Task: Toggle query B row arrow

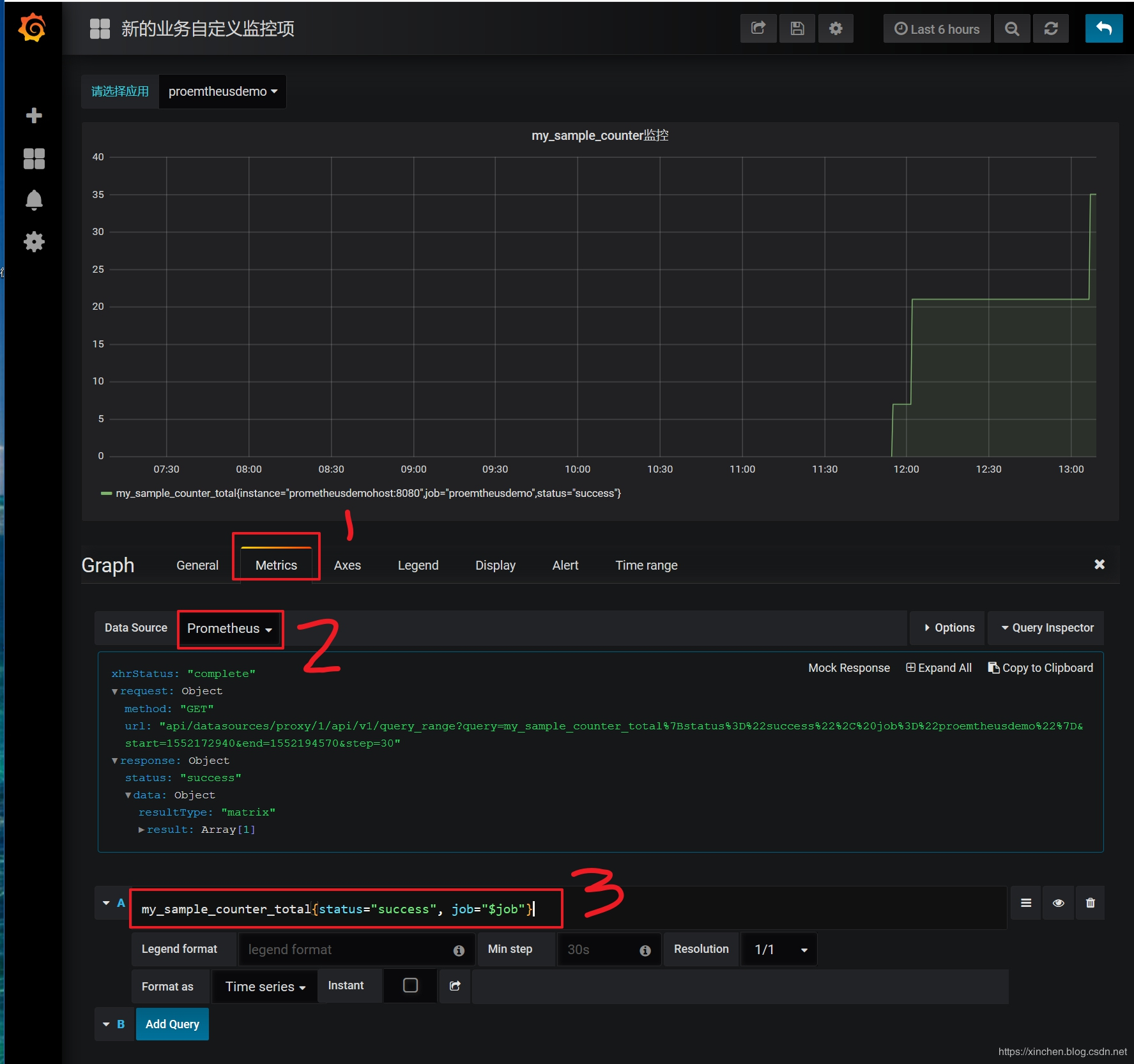Action: [106, 1024]
